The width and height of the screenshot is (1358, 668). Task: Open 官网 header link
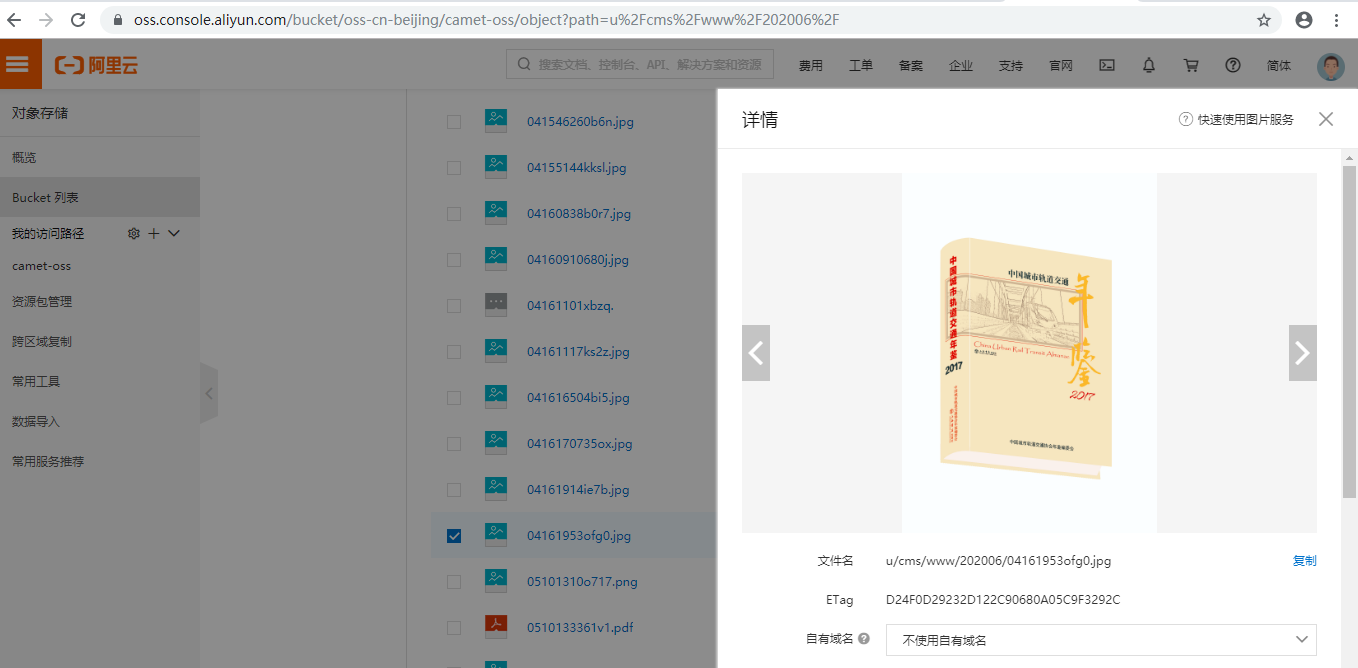1061,66
